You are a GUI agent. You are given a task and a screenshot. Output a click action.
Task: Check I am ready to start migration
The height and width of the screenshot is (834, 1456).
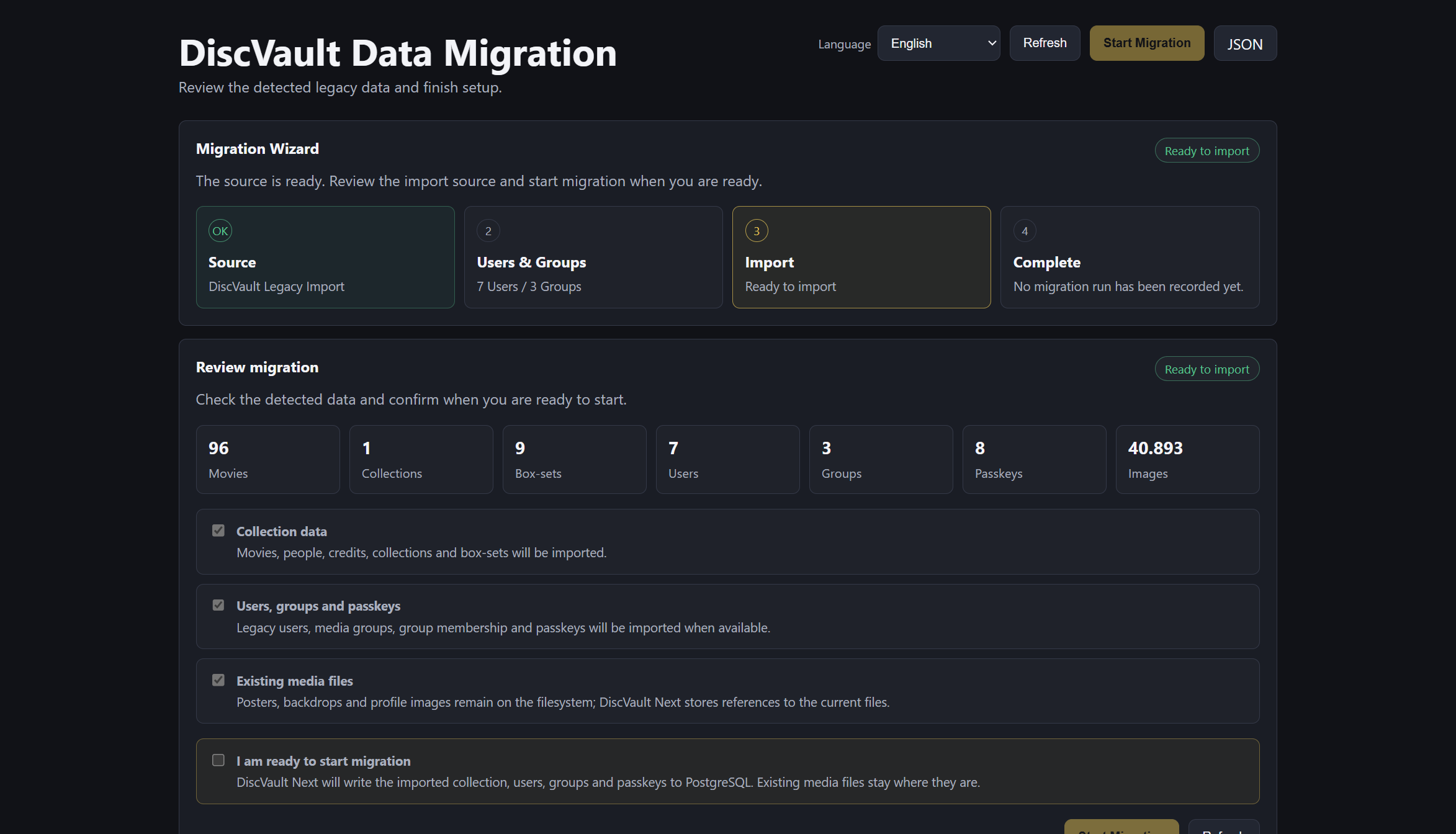218,760
